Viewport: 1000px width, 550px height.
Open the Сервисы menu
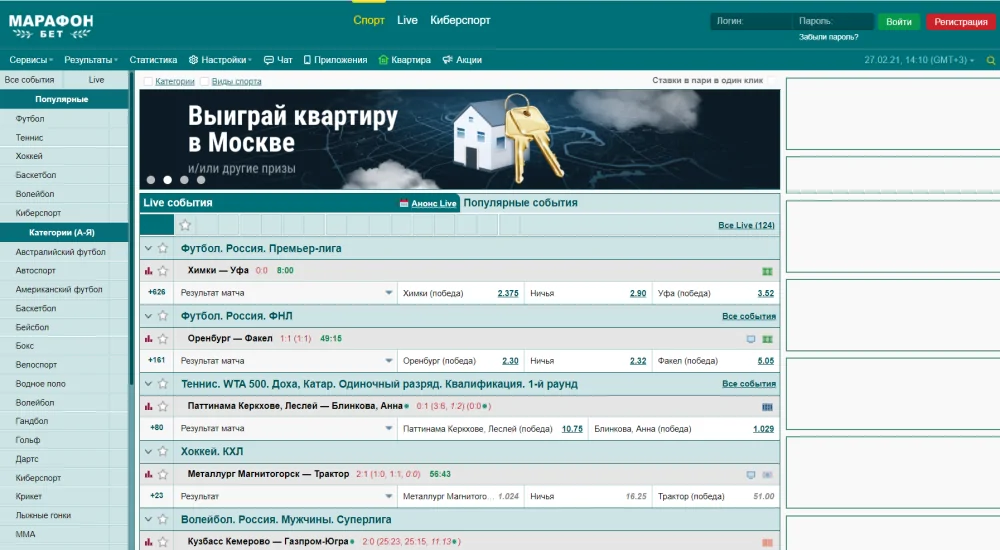pyautogui.click(x=31, y=60)
